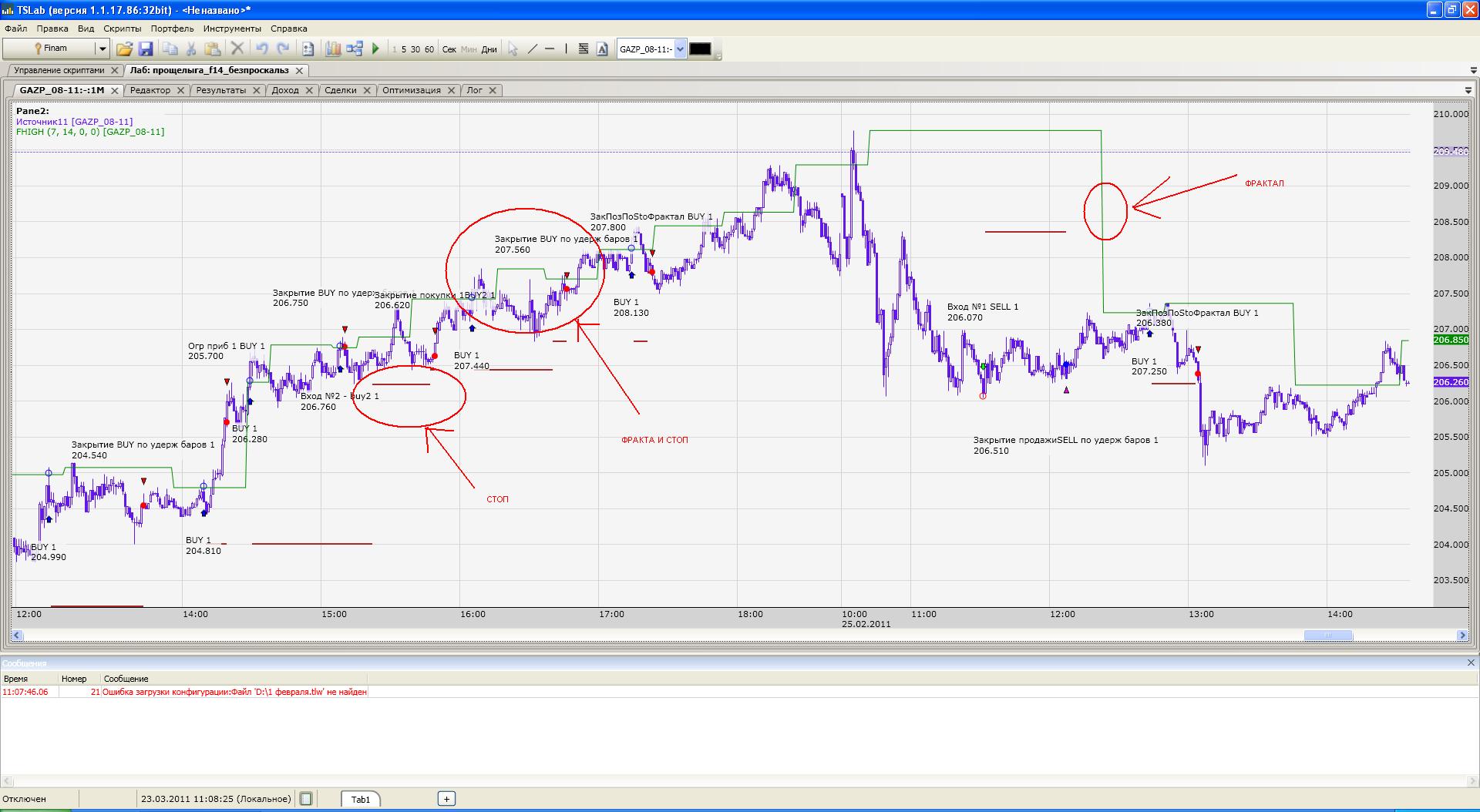Click the Copy icon in the toolbar
Viewport: 1480px width, 812px height.
[170, 49]
